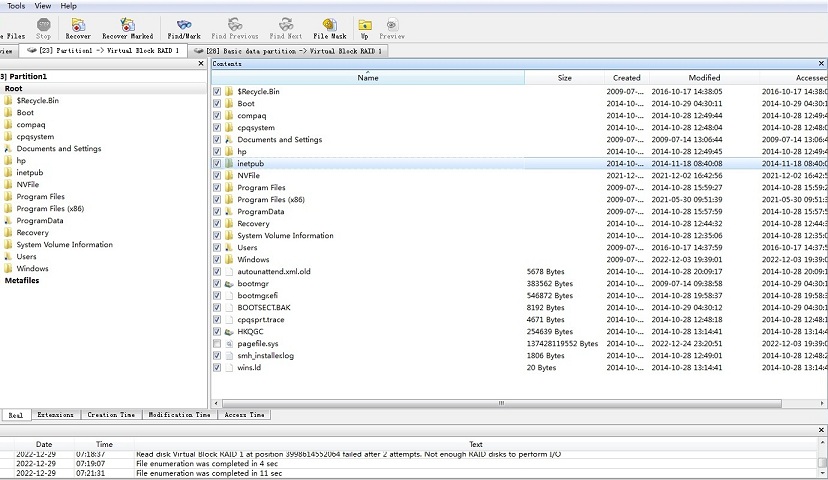This screenshot has height=480, width=828.
Task: Open the Help menu
Action: [69, 6]
